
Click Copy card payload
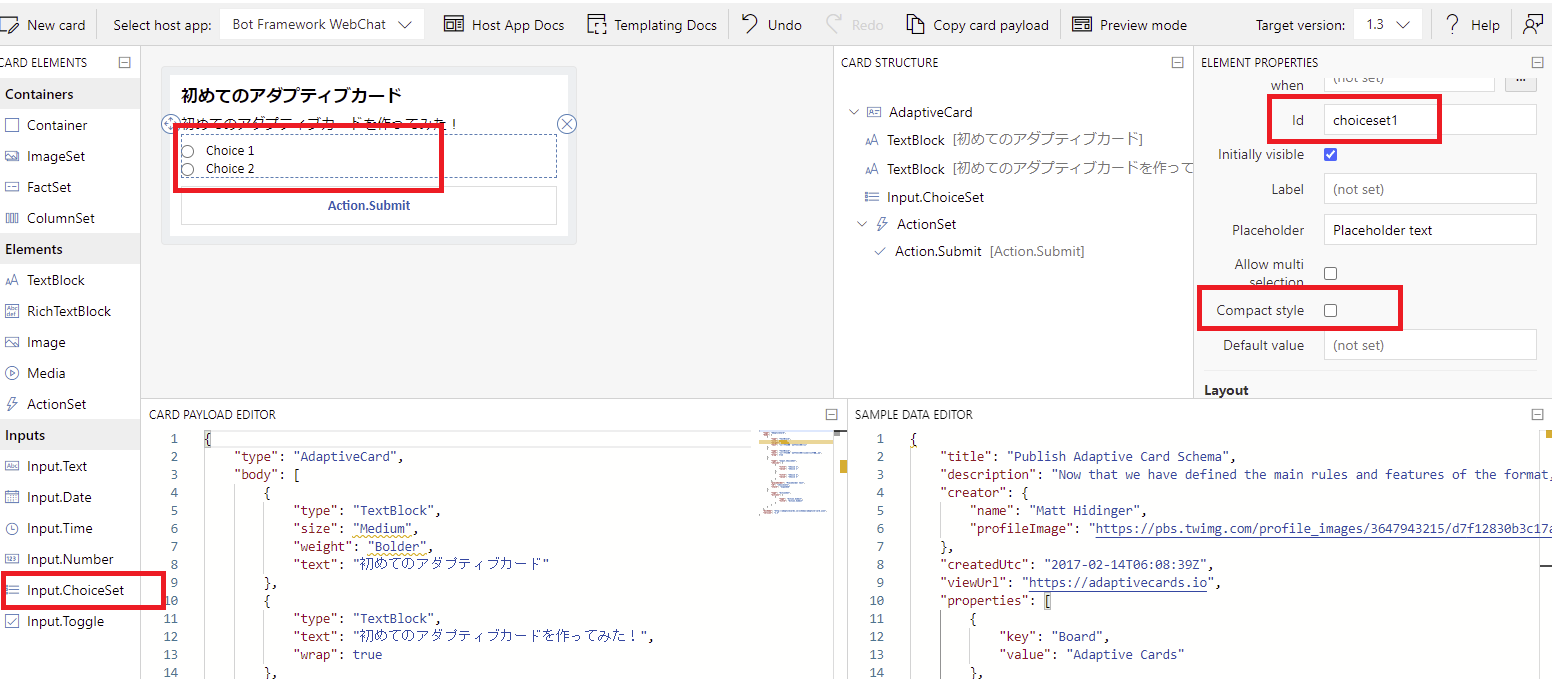pyautogui.click(x=976, y=24)
